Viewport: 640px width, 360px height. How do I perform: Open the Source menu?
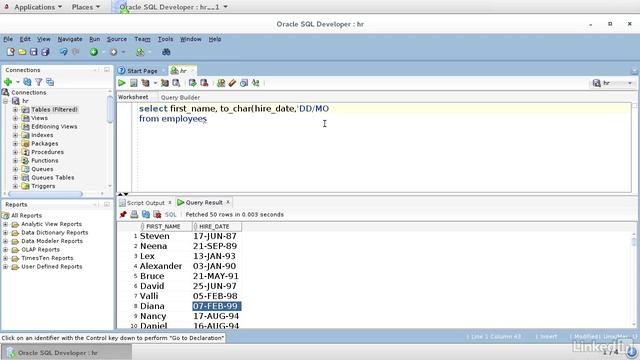pyautogui.click(x=117, y=39)
